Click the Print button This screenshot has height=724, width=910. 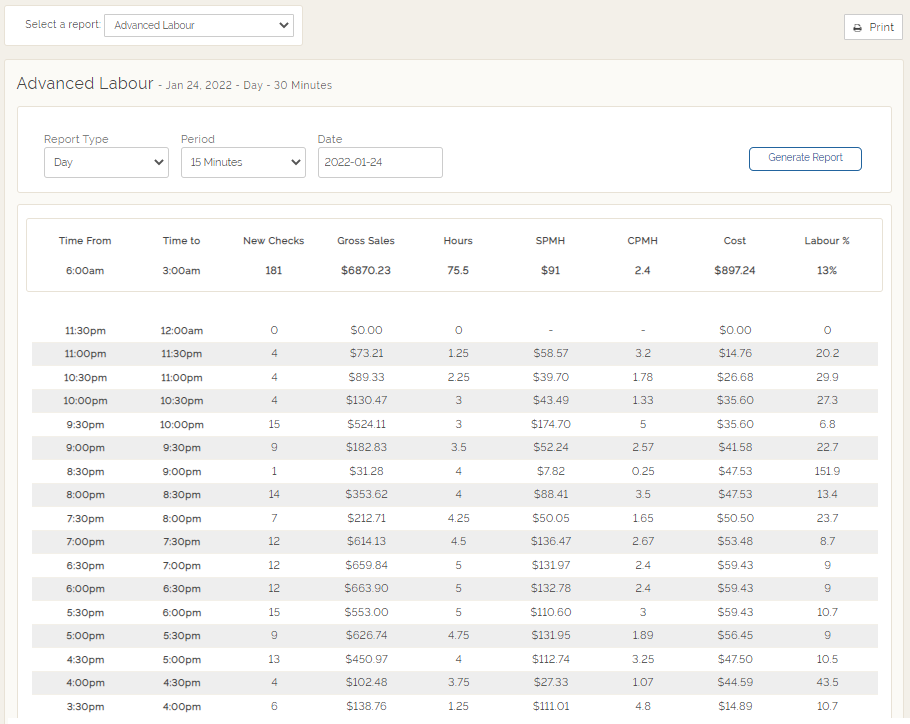(x=873, y=27)
